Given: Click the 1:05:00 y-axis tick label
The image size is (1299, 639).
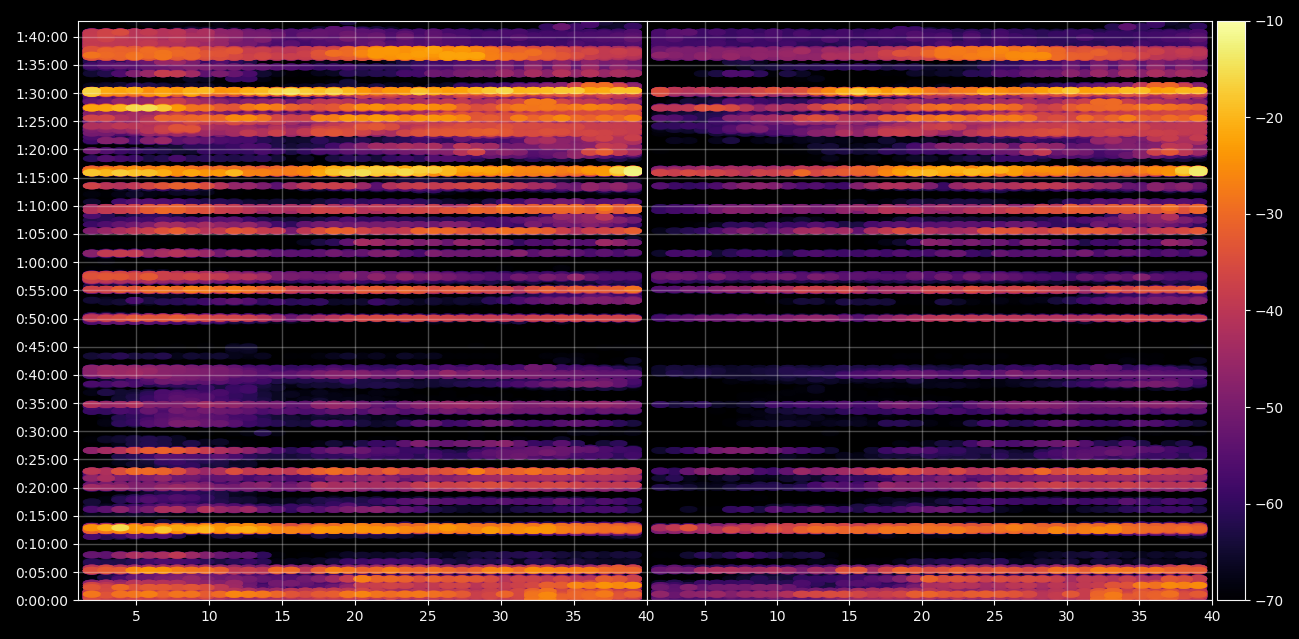Looking at the screenshot, I should point(42,234).
